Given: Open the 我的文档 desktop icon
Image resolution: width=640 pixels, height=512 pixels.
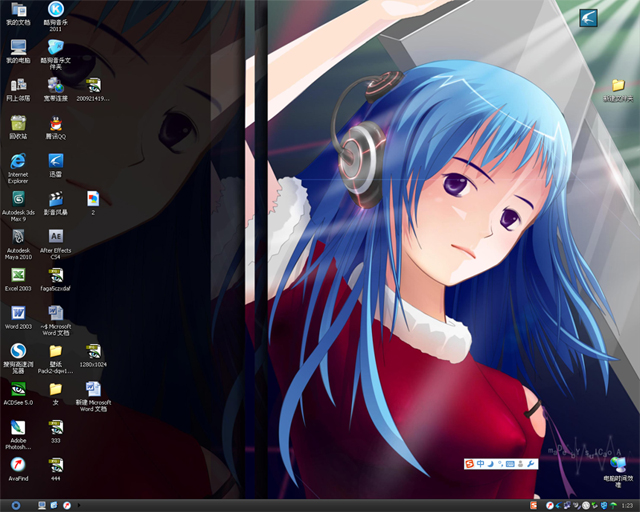Looking at the screenshot, I should pyautogui.click(x=18, y=14).
